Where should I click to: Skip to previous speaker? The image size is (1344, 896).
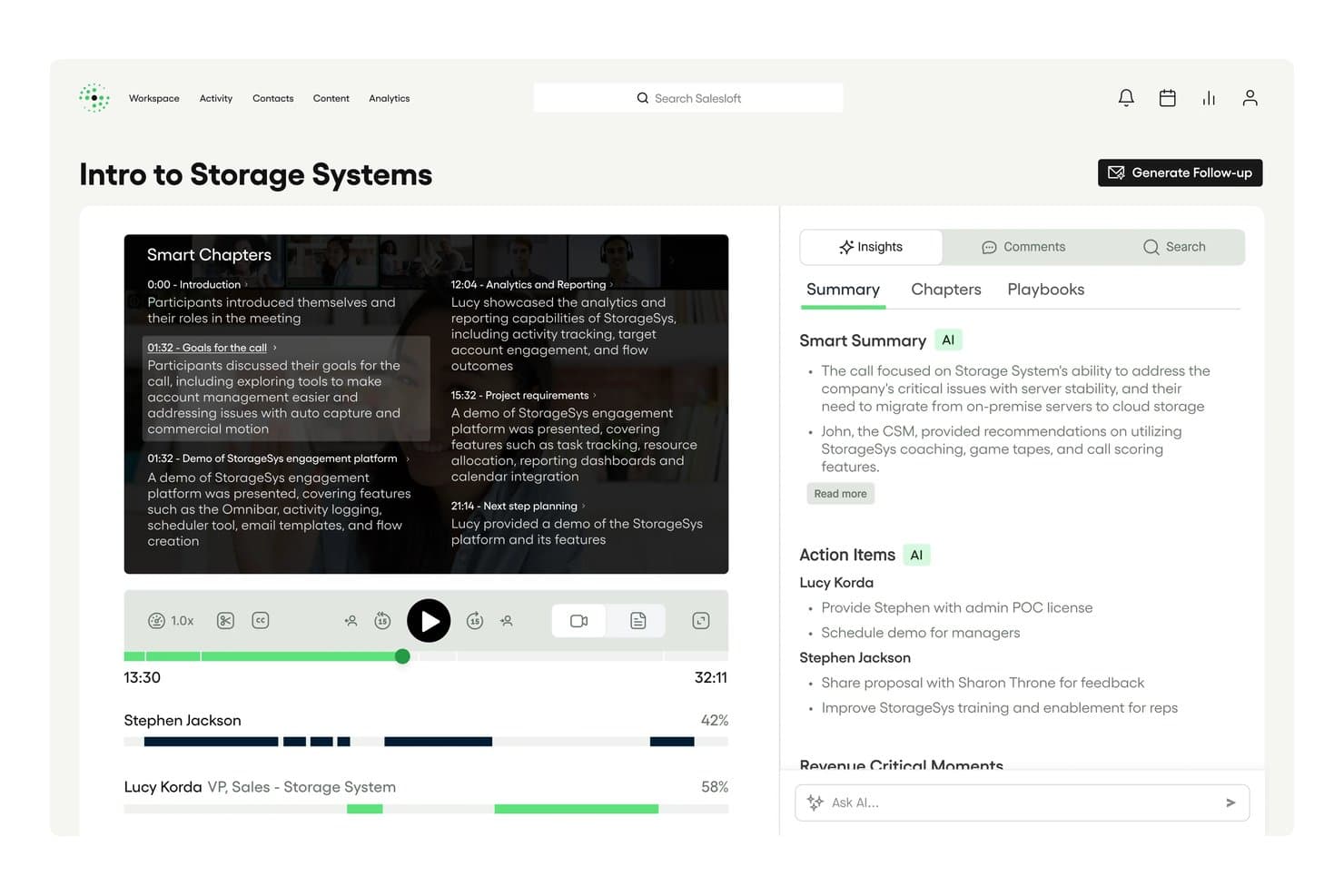pyautogui.click(x=351, y=621)
